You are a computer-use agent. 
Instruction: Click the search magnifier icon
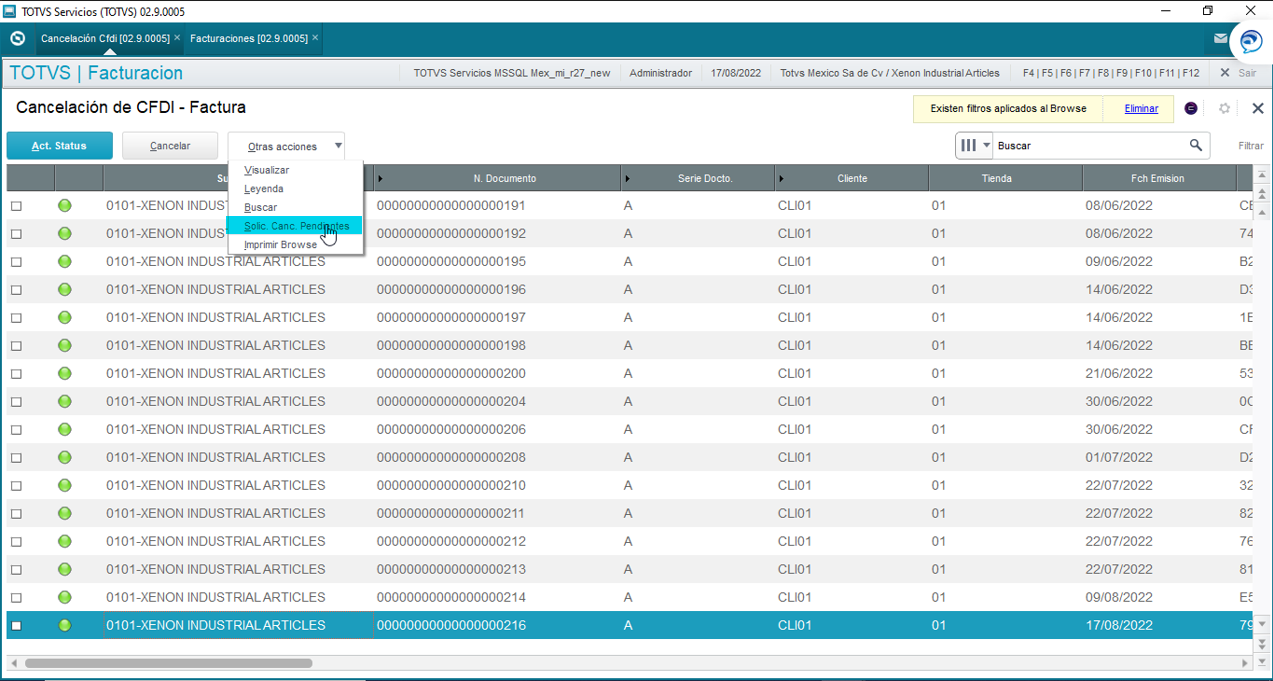[x=1195, y=145]
